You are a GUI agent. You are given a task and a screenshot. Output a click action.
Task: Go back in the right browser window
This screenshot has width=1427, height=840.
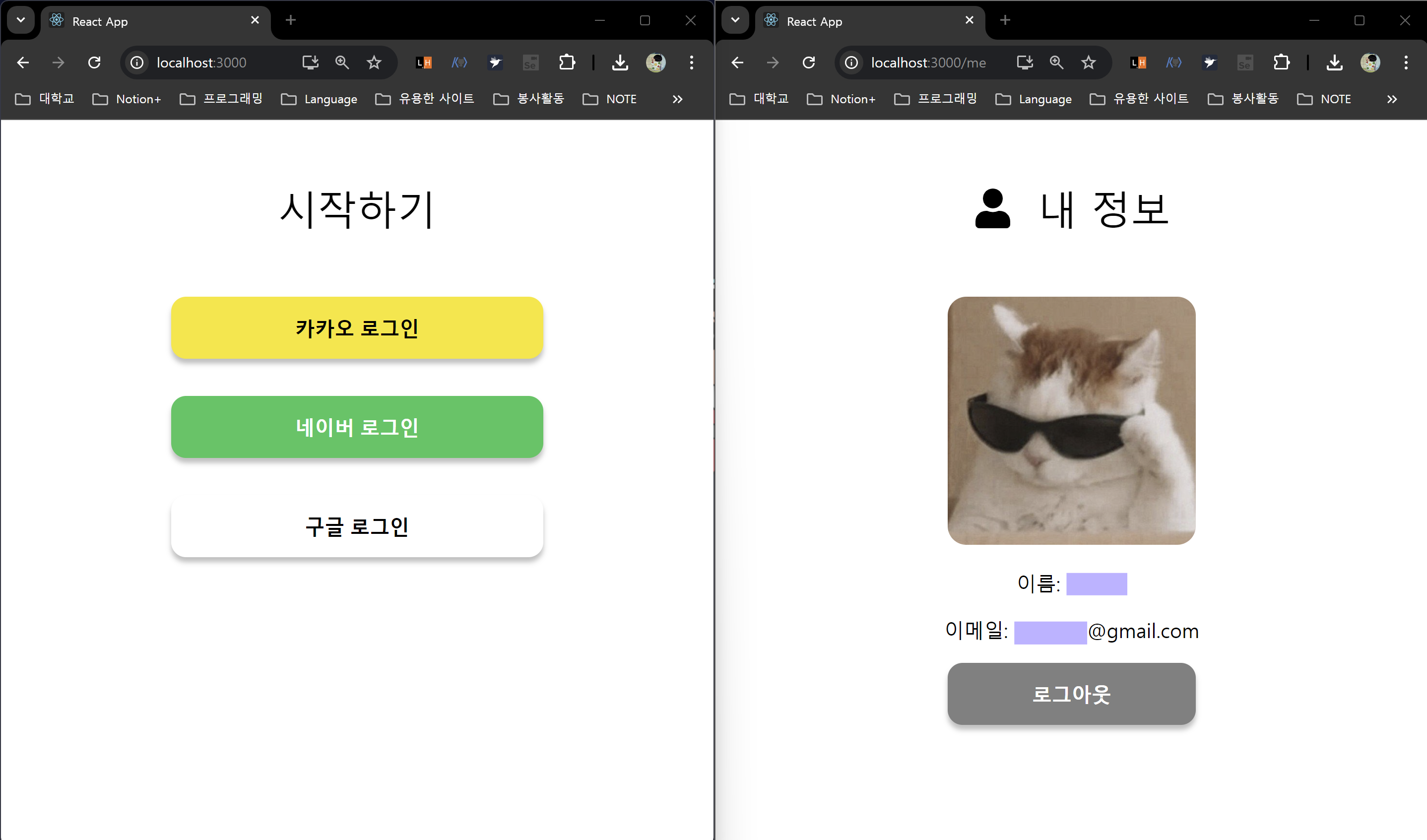737,63
